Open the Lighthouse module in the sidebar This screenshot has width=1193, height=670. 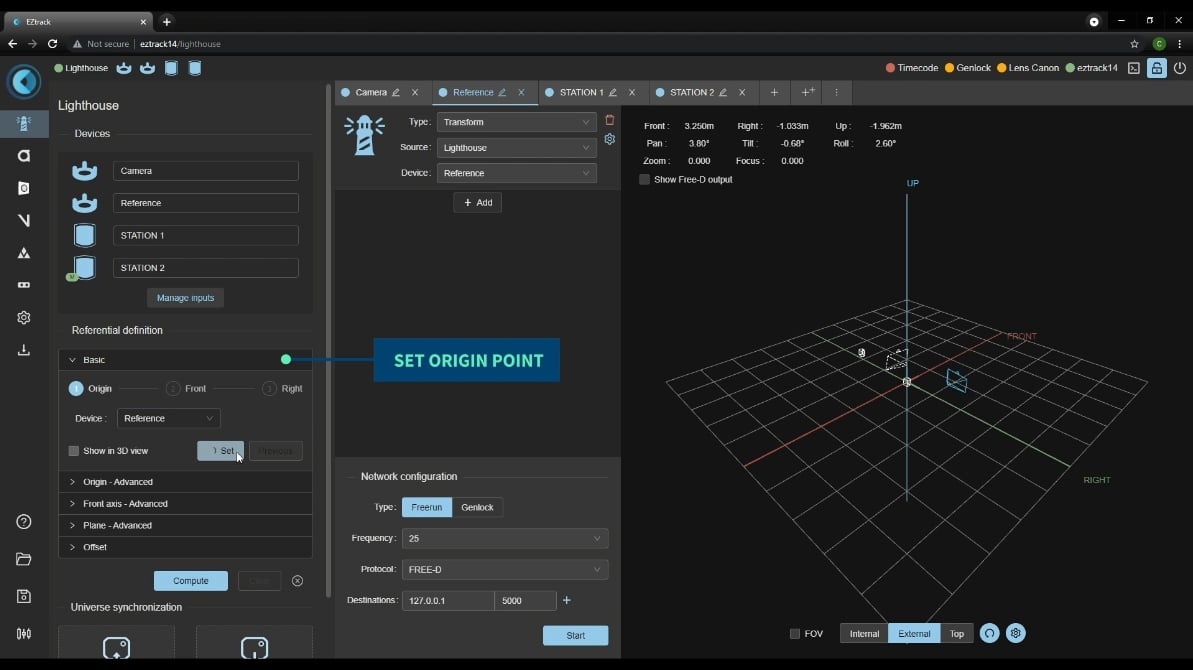click(24, 124)
